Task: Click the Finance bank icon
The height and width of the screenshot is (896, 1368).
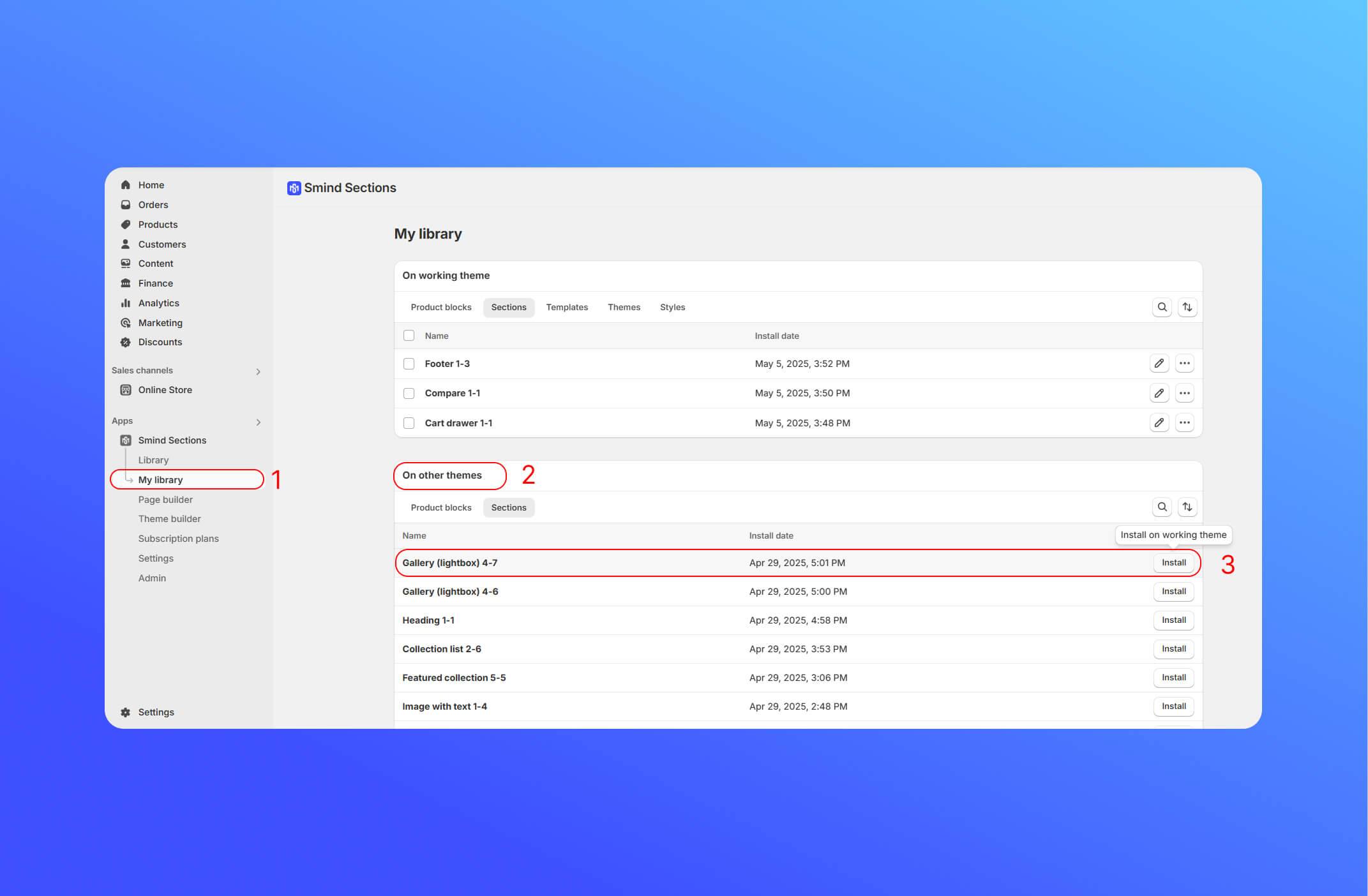Action: pyautogui.click(x=126, y=283)
